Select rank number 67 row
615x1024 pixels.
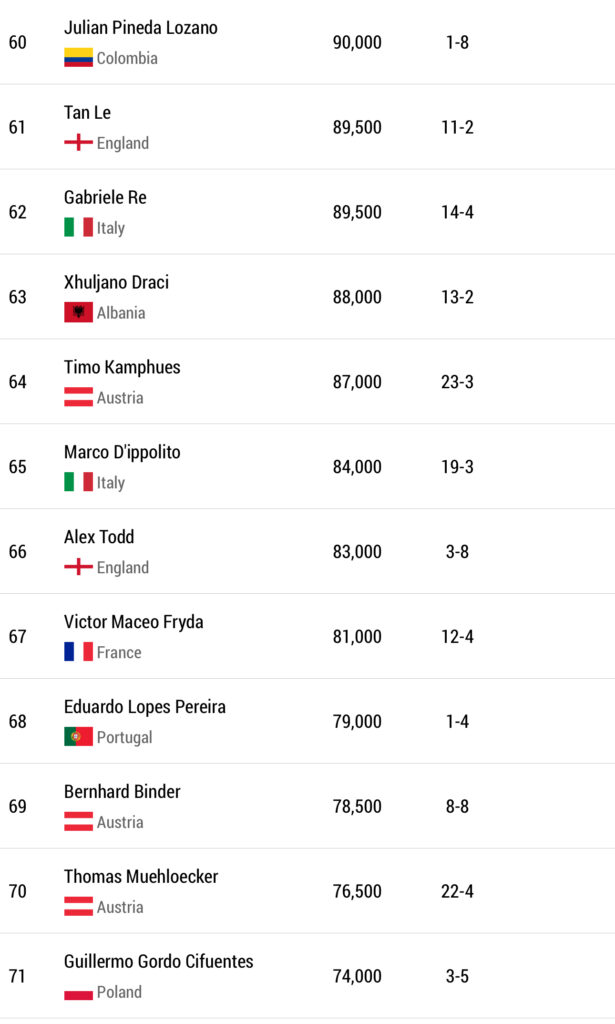(x=18, y=637)
